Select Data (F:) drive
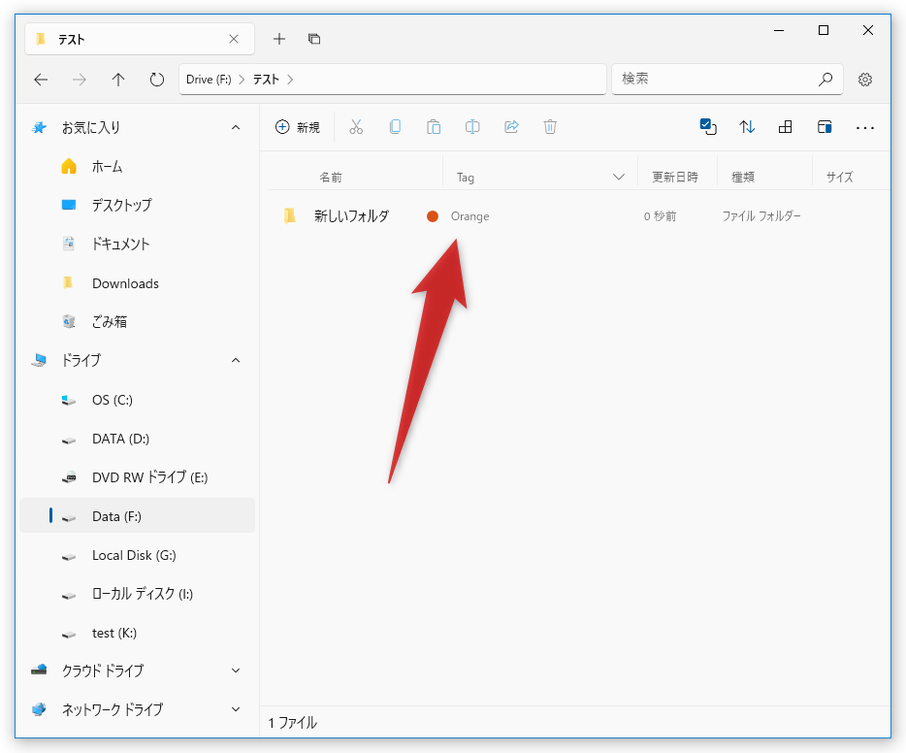The height and width of the screenshot is (753, 906). (x=138, y=515)
